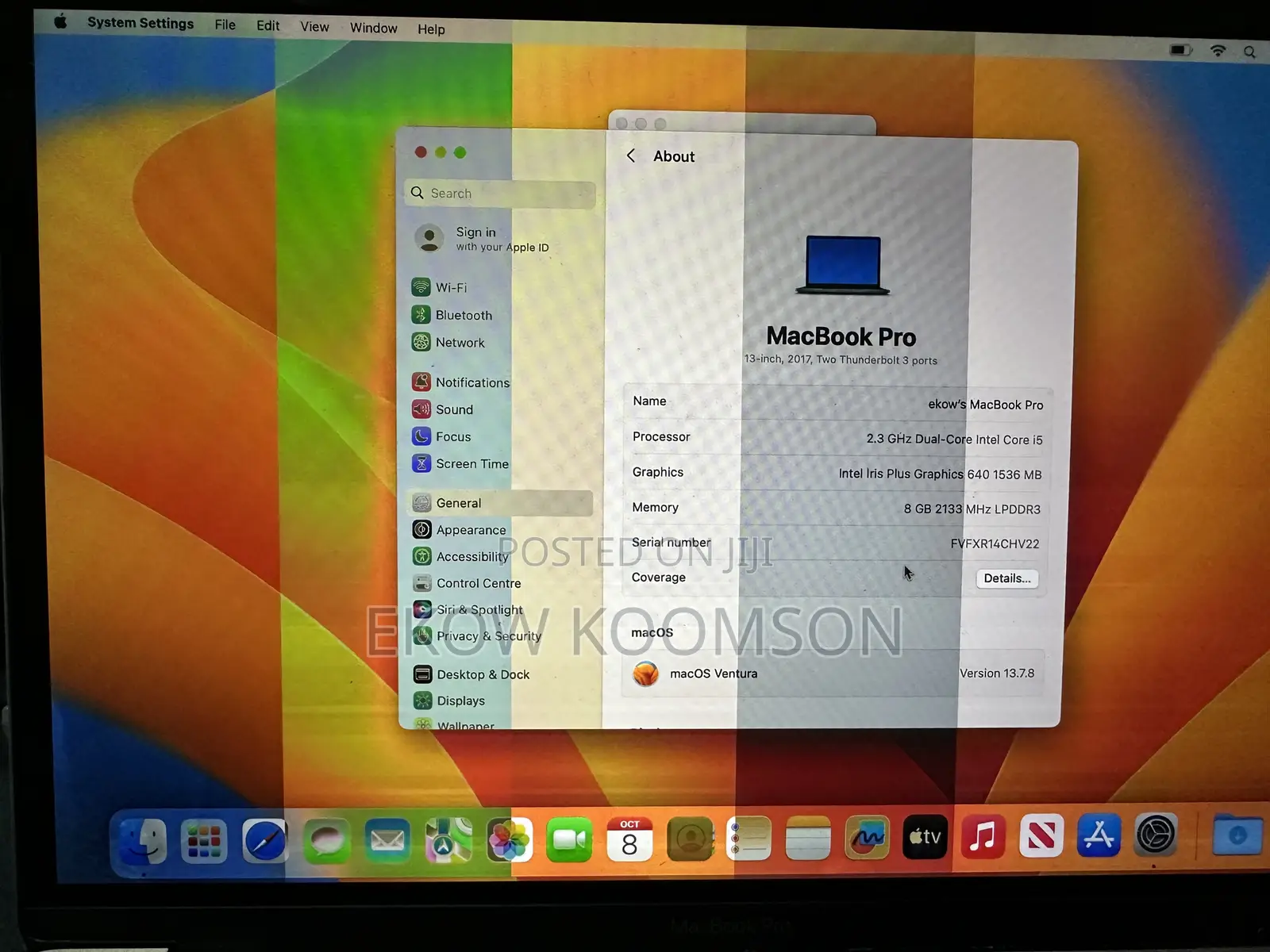Open Spotlight search in menu bar
This screenshot has width=1270, height=952.
[1249, 52]
